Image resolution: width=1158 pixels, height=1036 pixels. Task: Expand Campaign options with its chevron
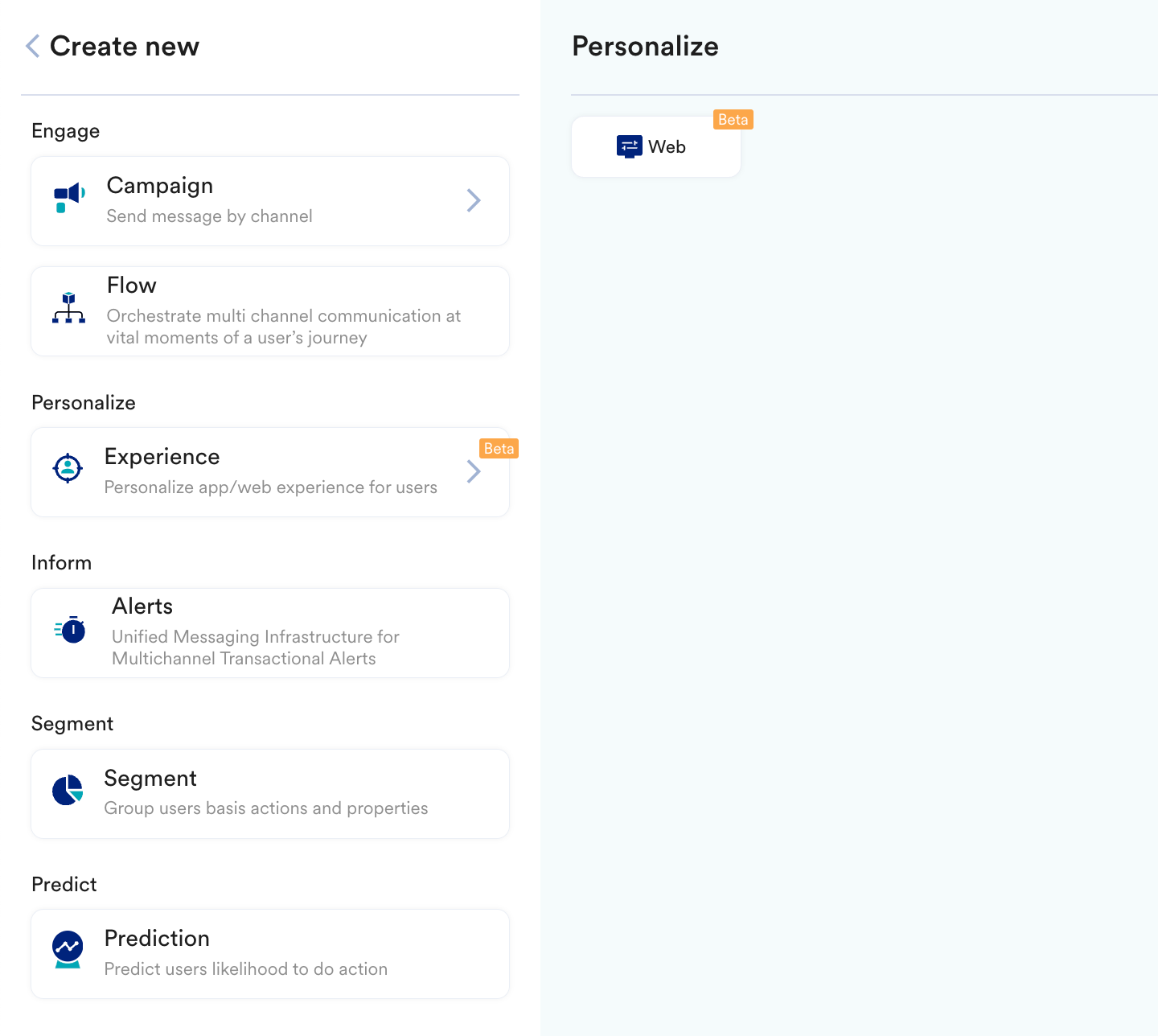[x=474, y=200]
